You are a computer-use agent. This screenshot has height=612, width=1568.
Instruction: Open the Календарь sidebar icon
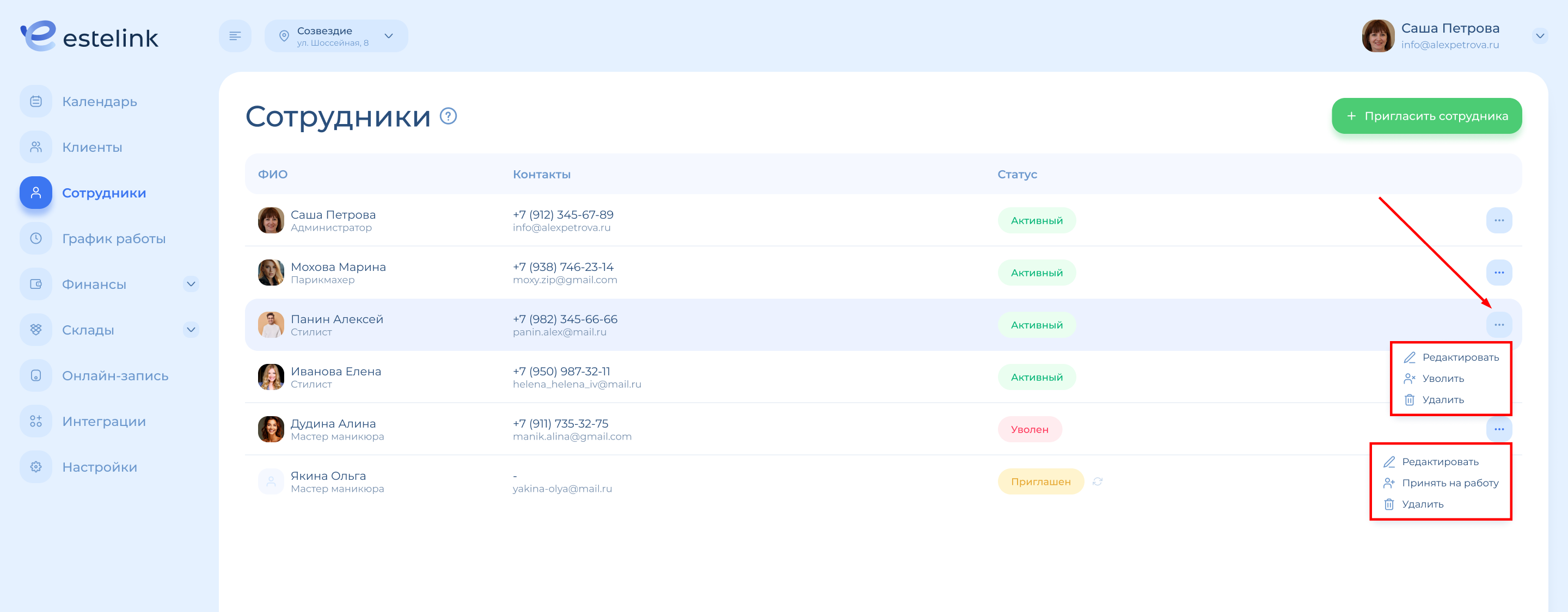36,101
